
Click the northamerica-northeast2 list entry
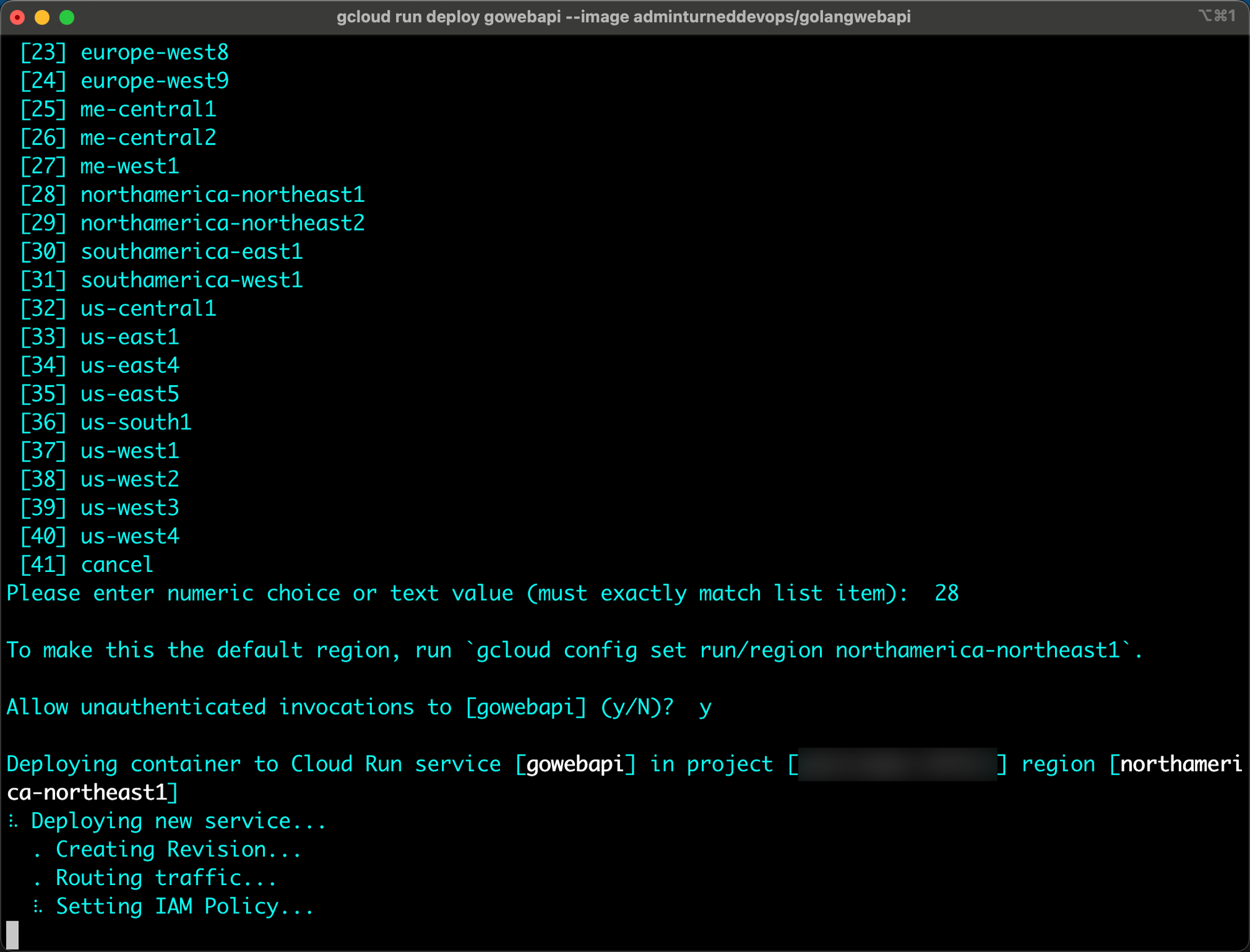pos(222,223)
